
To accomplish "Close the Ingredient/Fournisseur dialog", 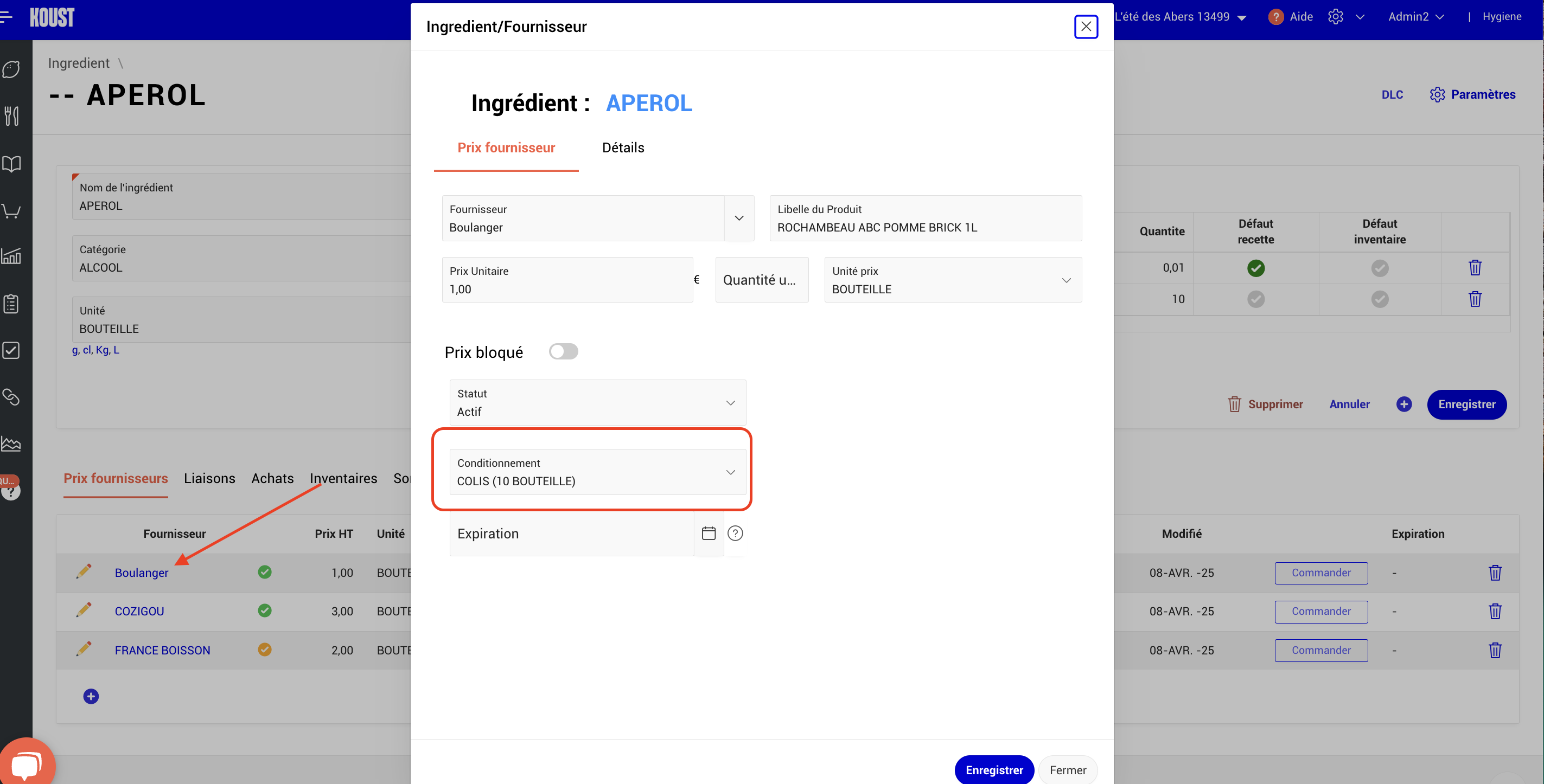I will [1086, 27].
